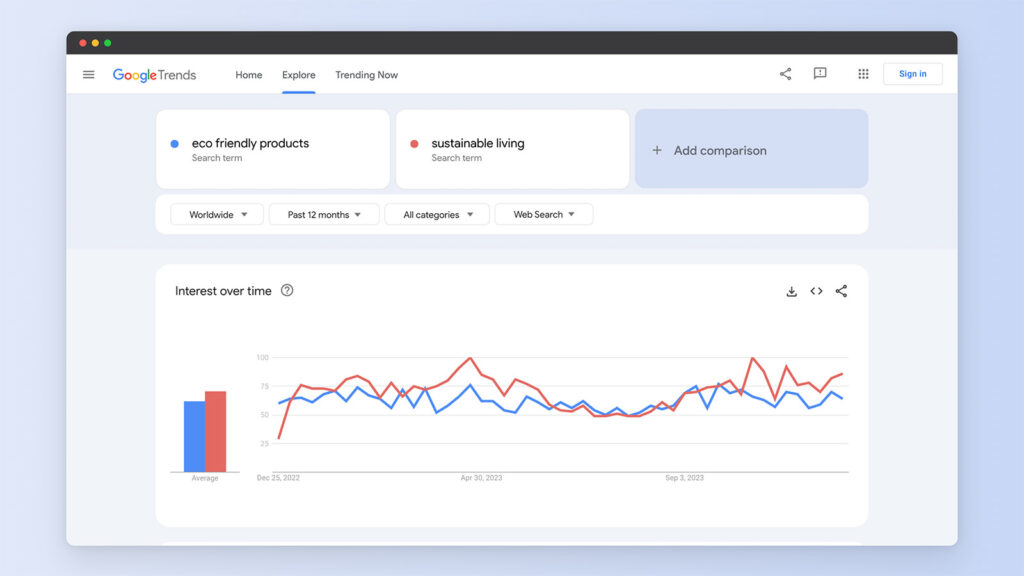Click the embed code icon

pos(816,291)
